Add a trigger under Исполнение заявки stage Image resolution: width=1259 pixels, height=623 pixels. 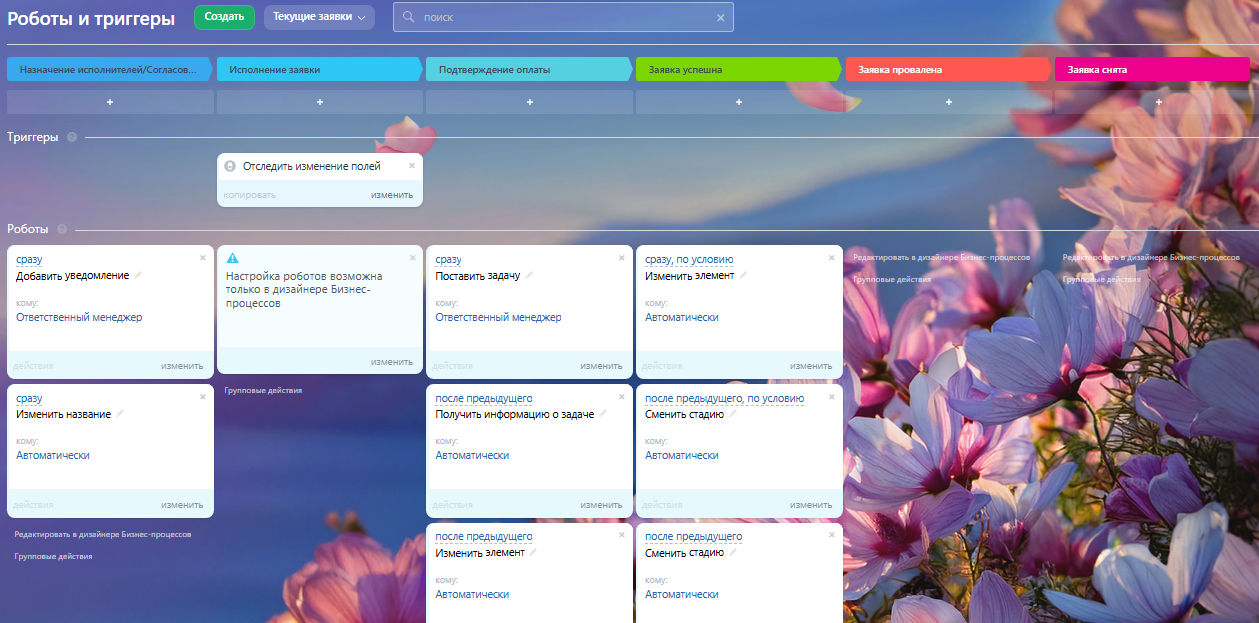(x=320, y=102)
